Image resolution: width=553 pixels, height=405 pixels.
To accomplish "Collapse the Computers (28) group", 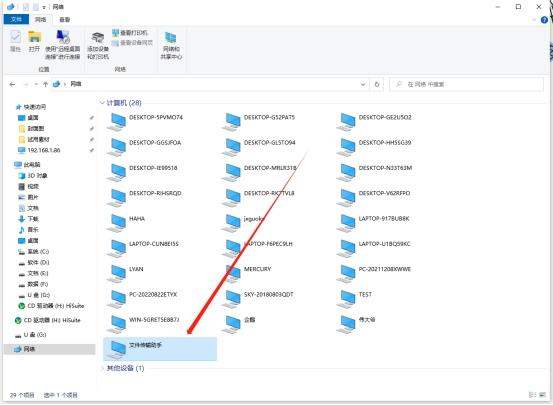I will [102, 103].
